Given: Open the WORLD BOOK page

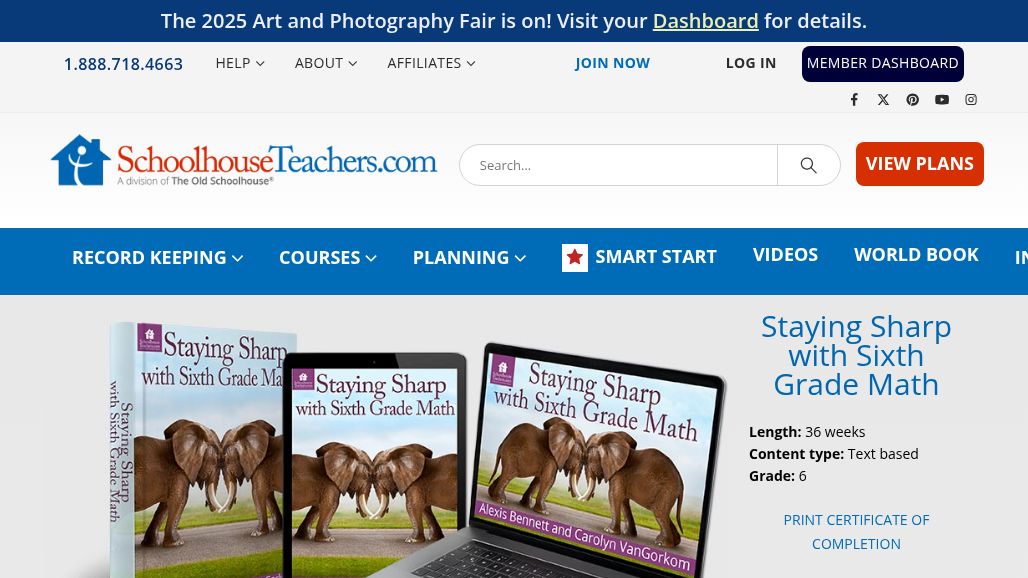Looking at the screenshot, I should point(916,255).
